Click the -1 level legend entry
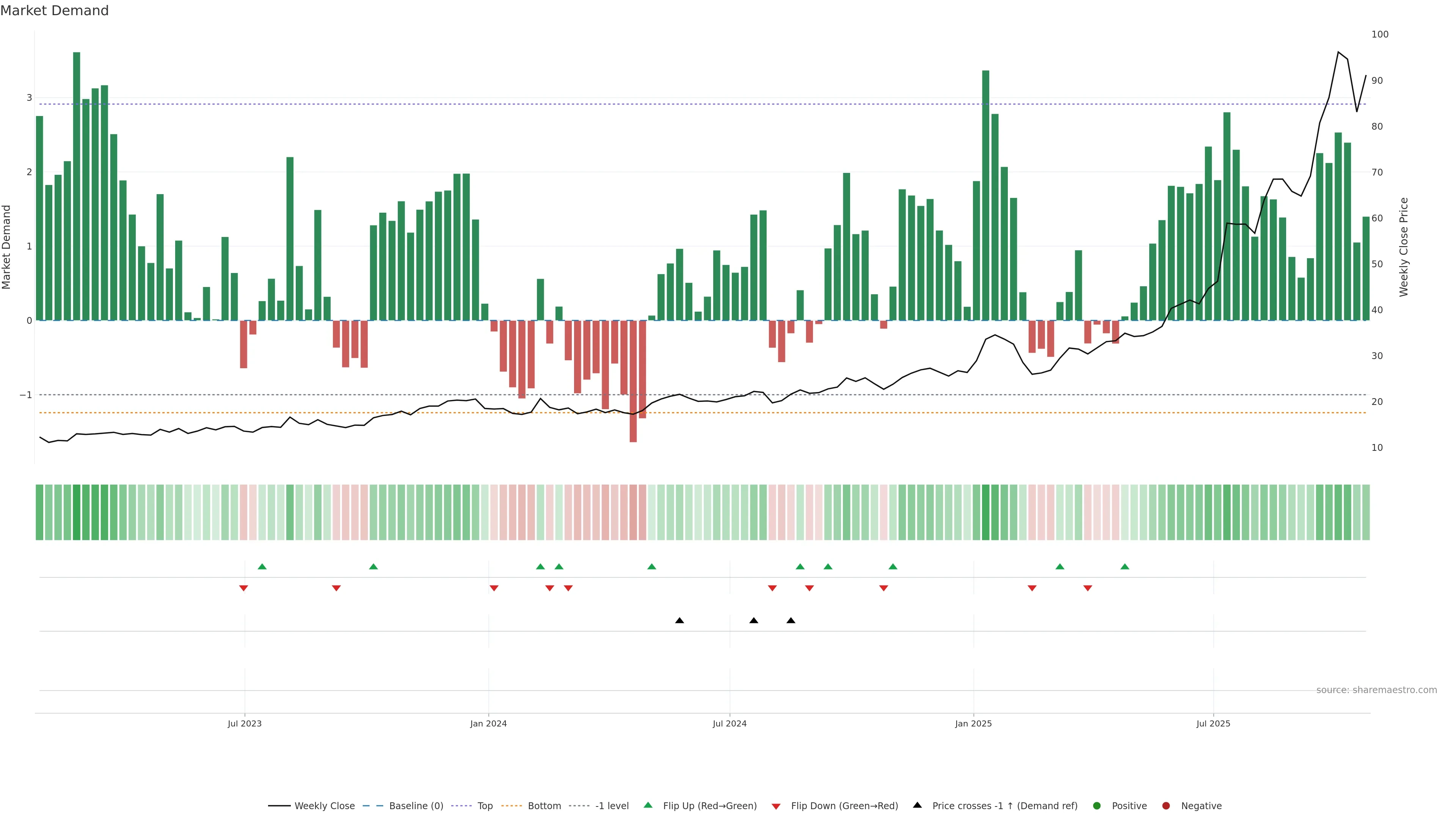1456x819 pixels. point(612,805)
